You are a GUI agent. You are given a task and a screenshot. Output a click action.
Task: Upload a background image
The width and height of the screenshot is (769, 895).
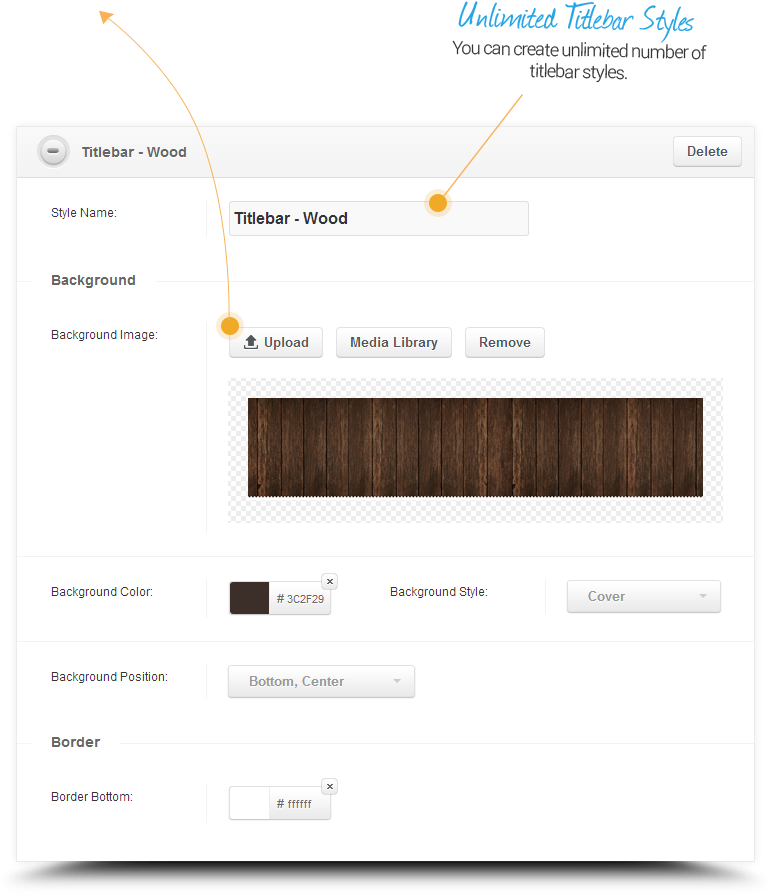pos(276,342)
